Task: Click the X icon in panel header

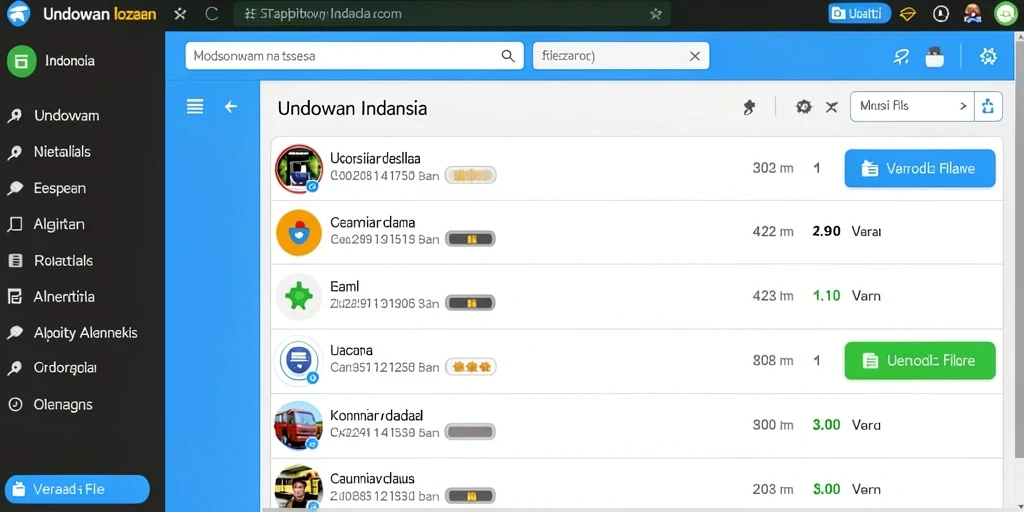Action: pyautogui.click(x=831, y=107)
